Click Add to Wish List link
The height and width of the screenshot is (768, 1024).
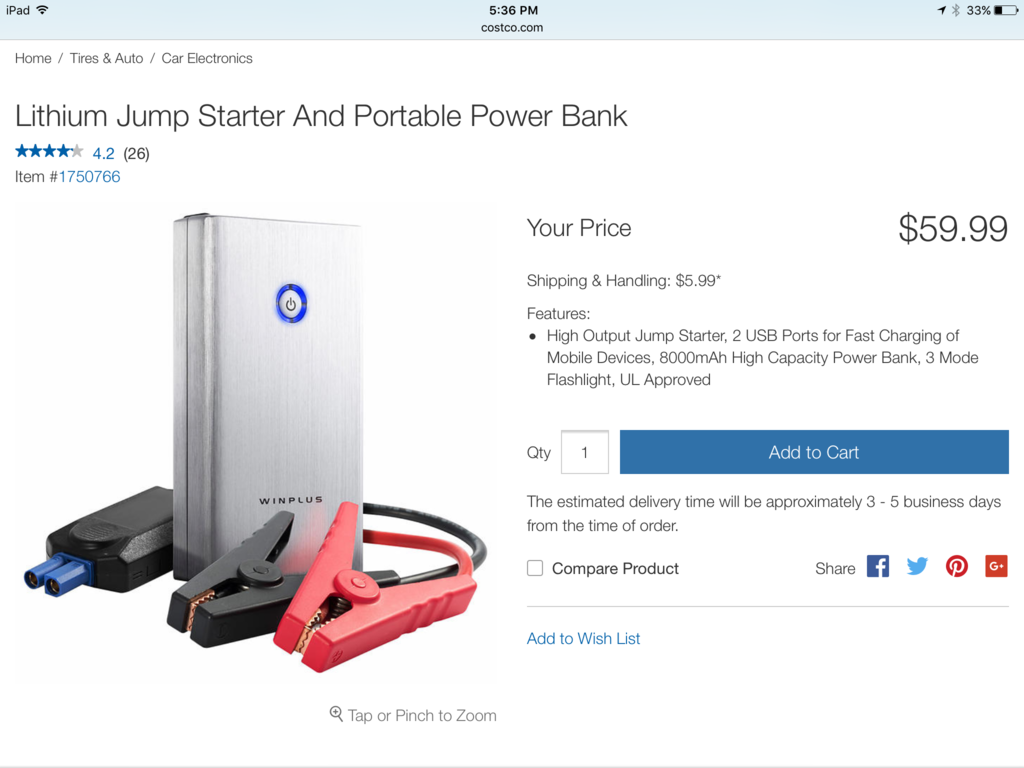pos(583,638)
